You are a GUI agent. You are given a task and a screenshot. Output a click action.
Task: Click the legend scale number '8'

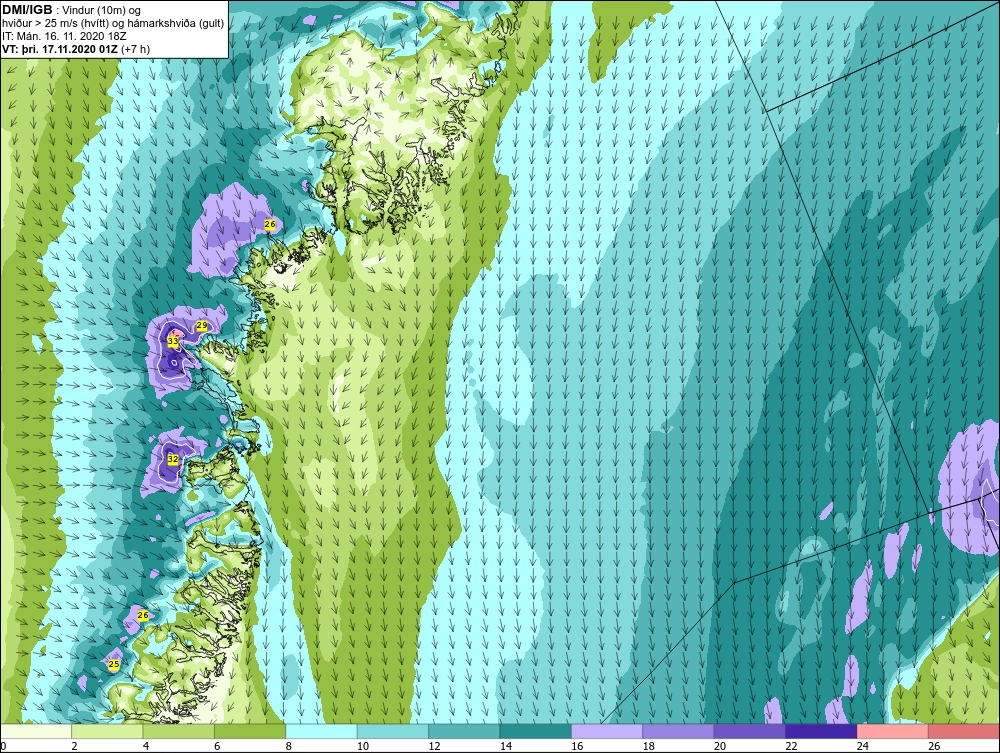[289, 746]
